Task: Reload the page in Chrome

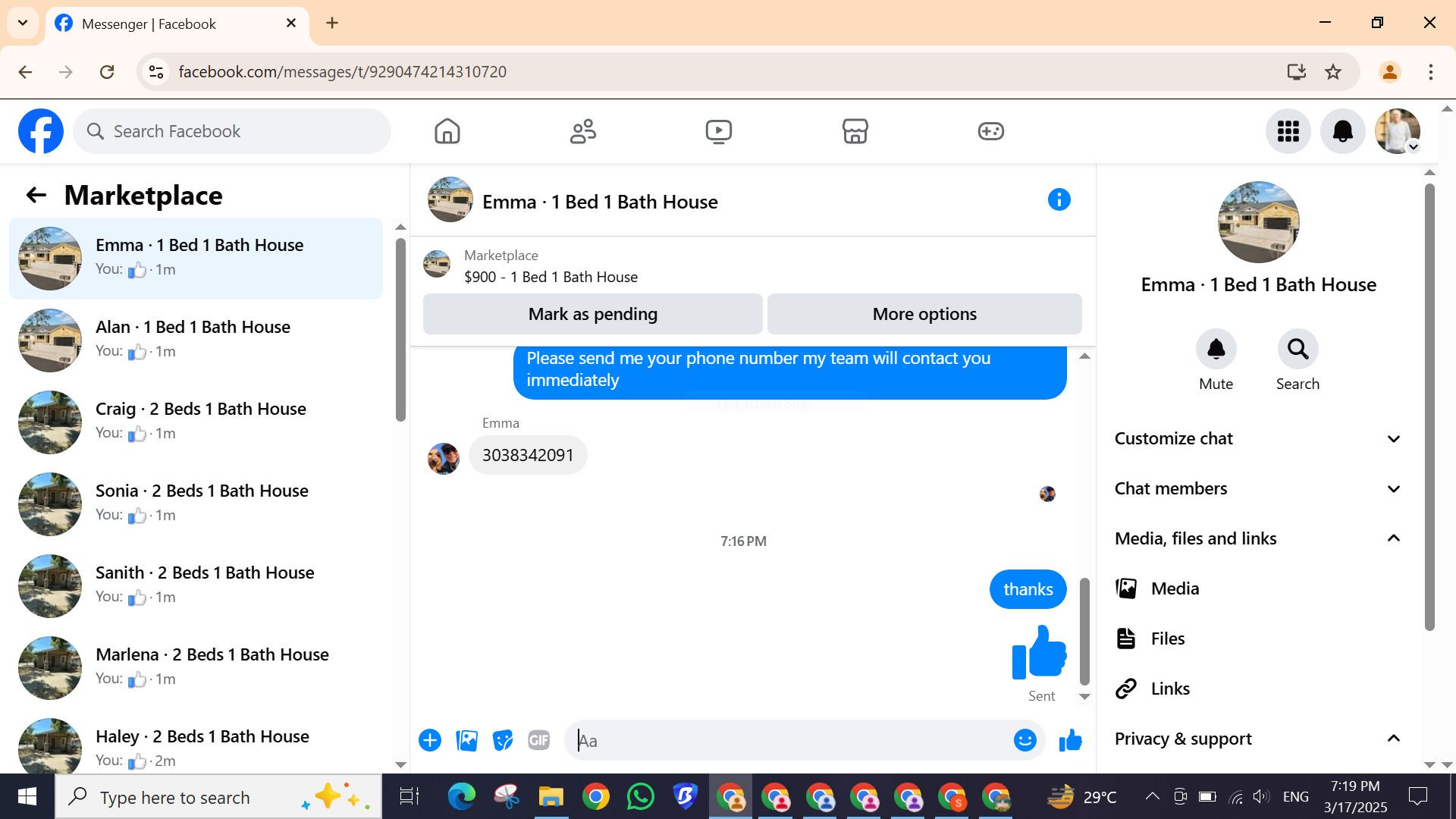Action: [107, 72]
